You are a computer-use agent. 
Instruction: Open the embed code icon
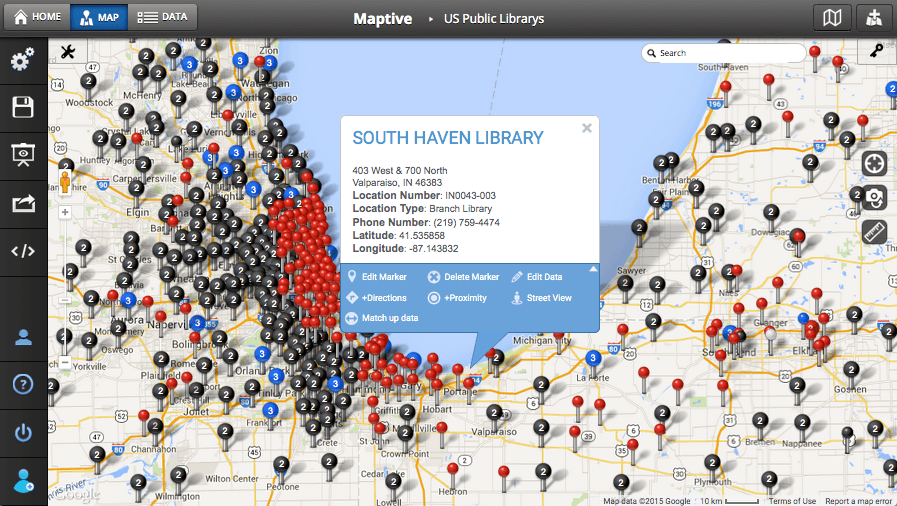[x=23, y=251]
